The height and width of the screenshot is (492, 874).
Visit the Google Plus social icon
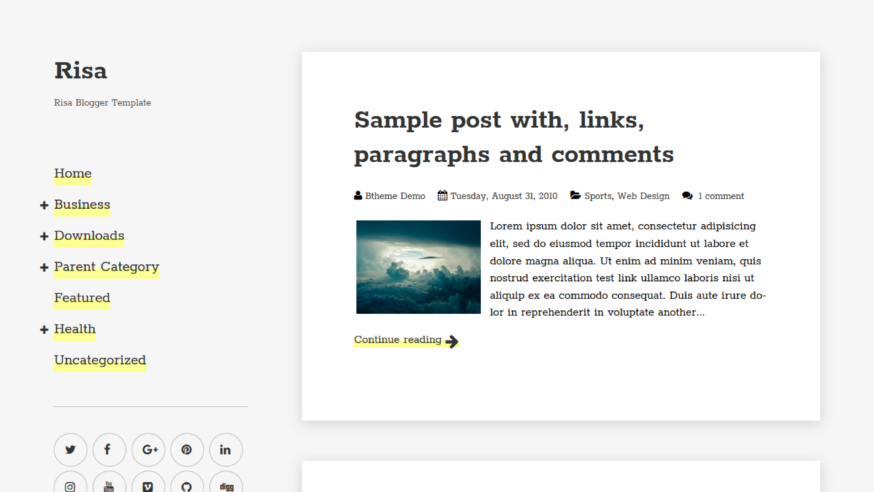click(148, 450)
